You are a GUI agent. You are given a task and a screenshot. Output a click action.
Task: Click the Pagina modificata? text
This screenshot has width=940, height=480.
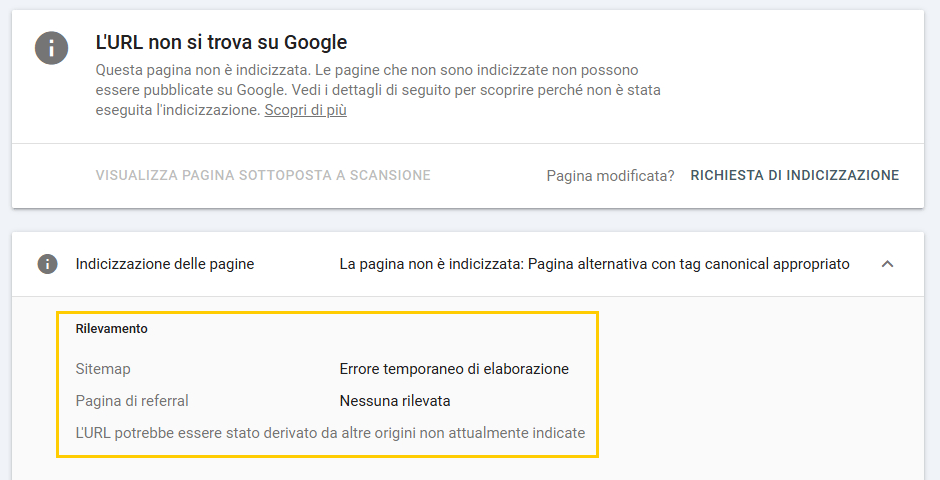pyautogui.click(x=610, y=176)
